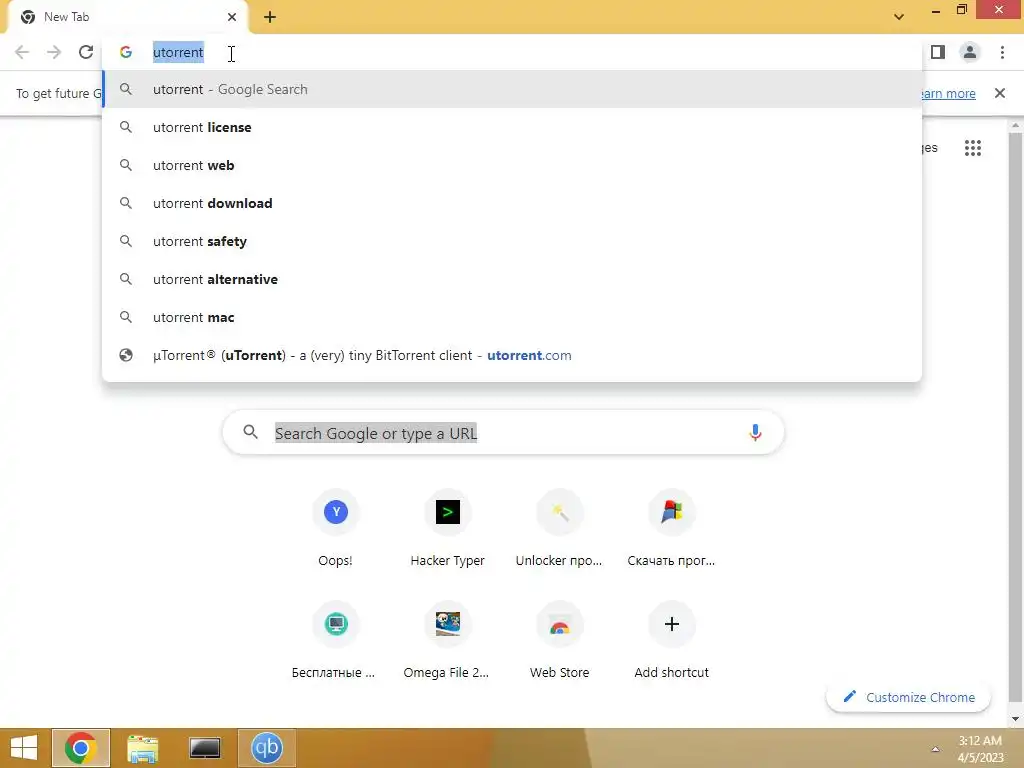Click Chrome icon in the taskbar
The height and width of the screenshot is (768, 1024).
81,748
